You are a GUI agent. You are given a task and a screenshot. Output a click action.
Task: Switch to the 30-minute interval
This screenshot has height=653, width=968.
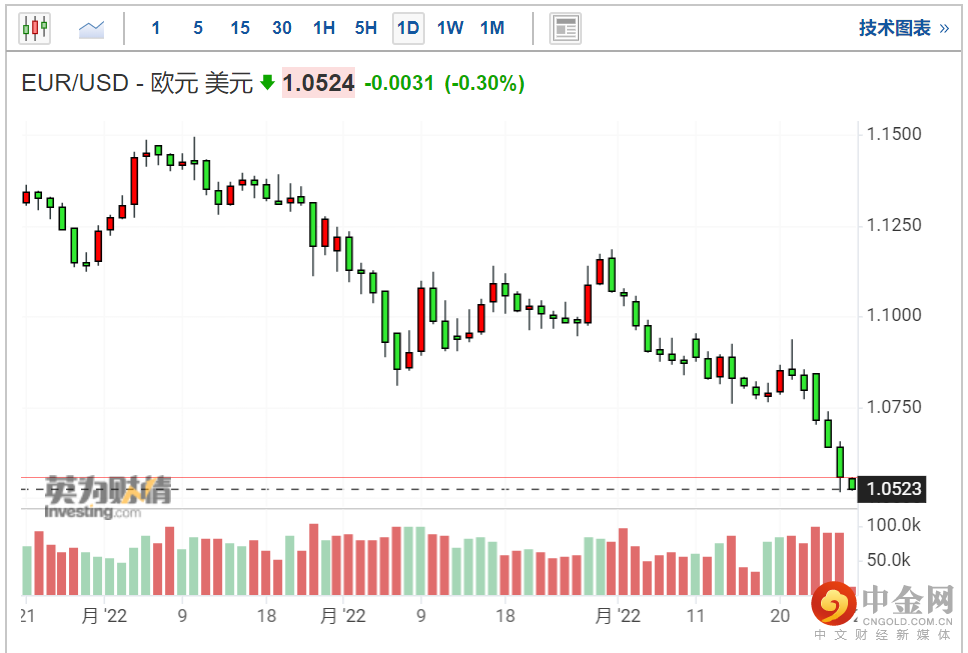point(282,28)
